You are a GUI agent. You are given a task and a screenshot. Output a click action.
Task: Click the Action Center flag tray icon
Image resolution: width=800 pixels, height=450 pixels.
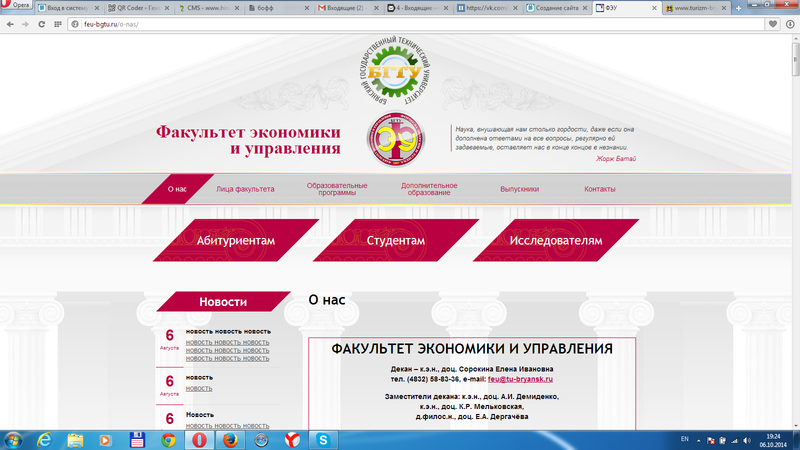710,440
